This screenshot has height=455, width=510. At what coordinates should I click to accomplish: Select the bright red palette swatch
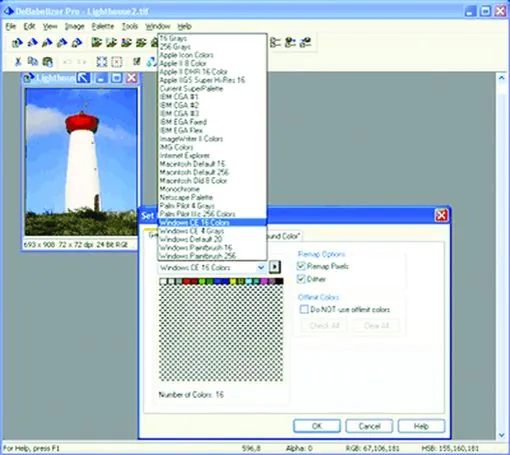(x=186, y=282)
